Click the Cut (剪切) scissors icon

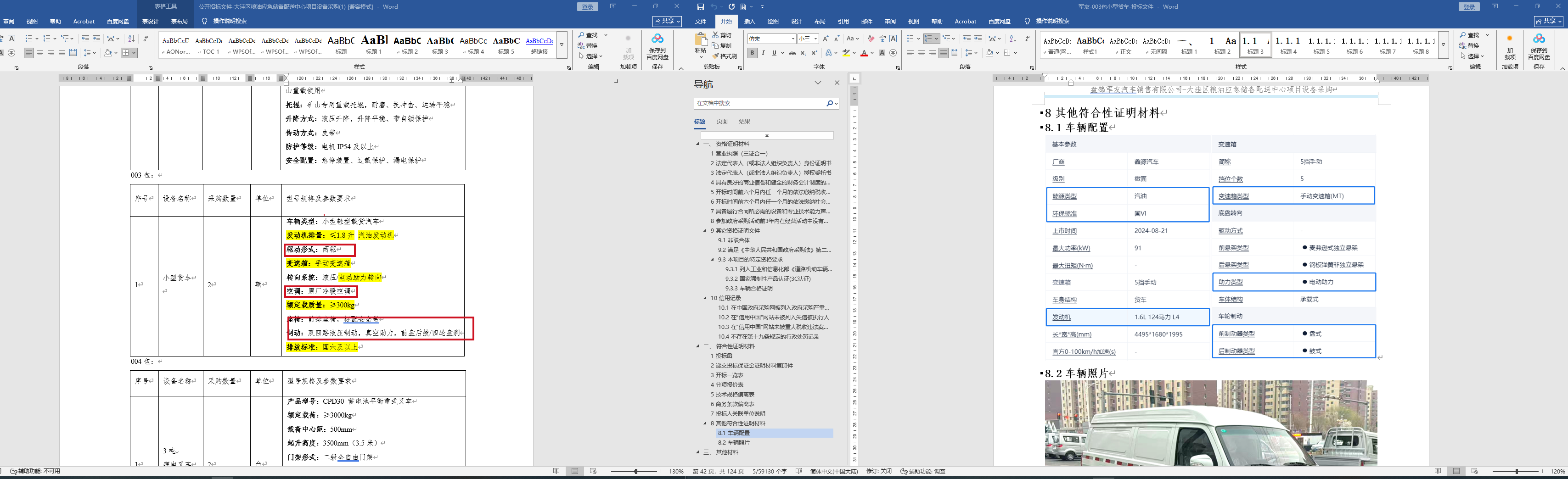(x=716, y=35)
